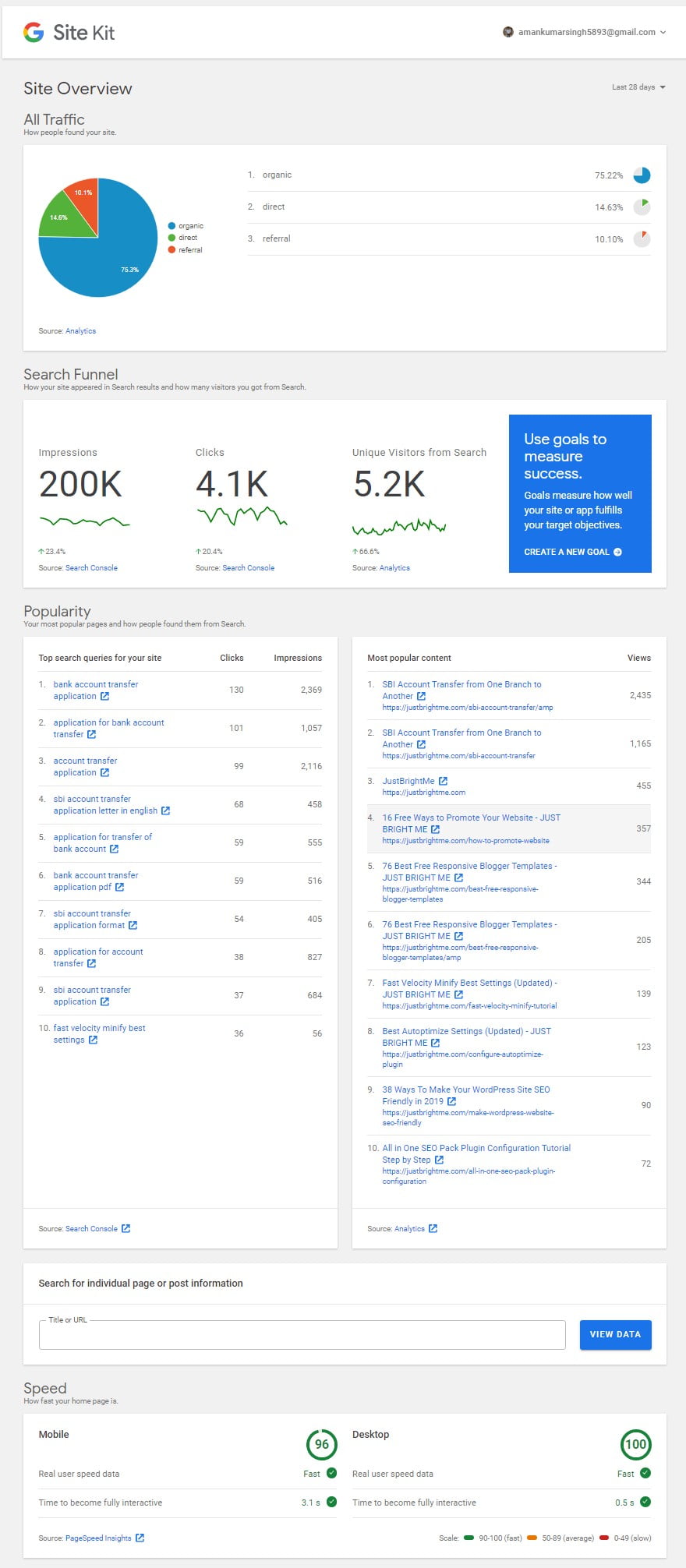The image size is (686, 1568).
Task: Open external icon for JustBrightMe content
Action: point(443,781)
